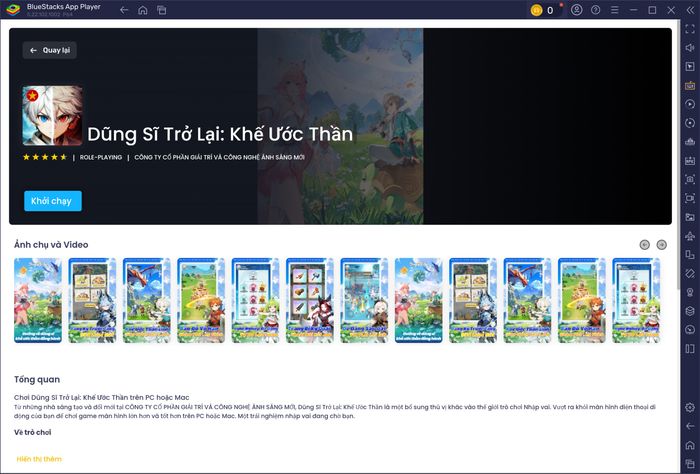Open the third screenshot with the red dragon
This screenshot has width=700, height=474.
click(x=147, y=300)
